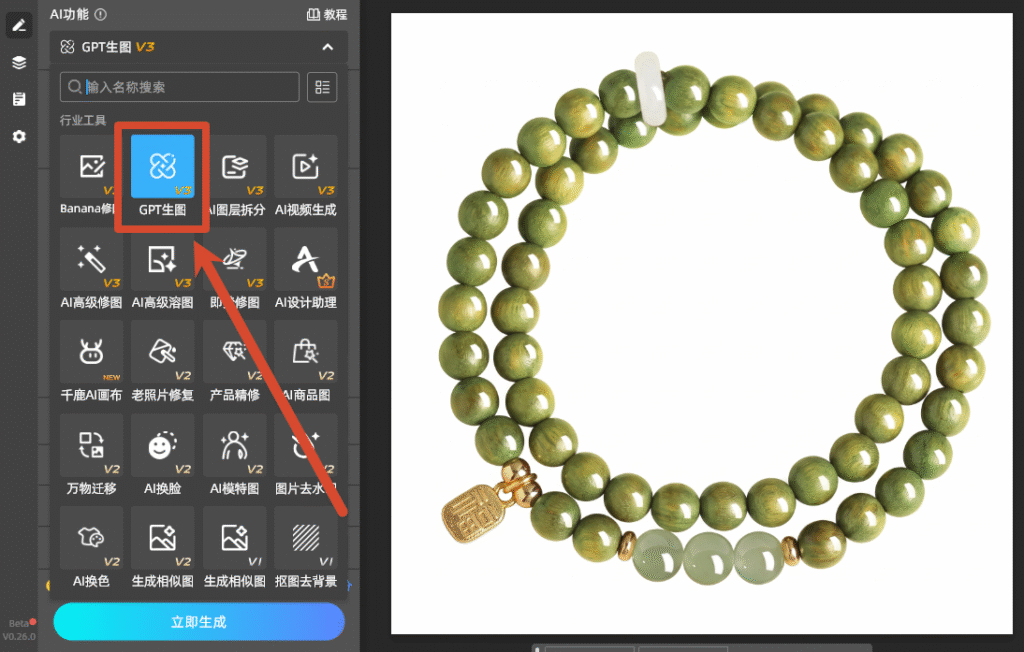
Task: Open the 教程 tutorial link
Action: pos(327,14)
